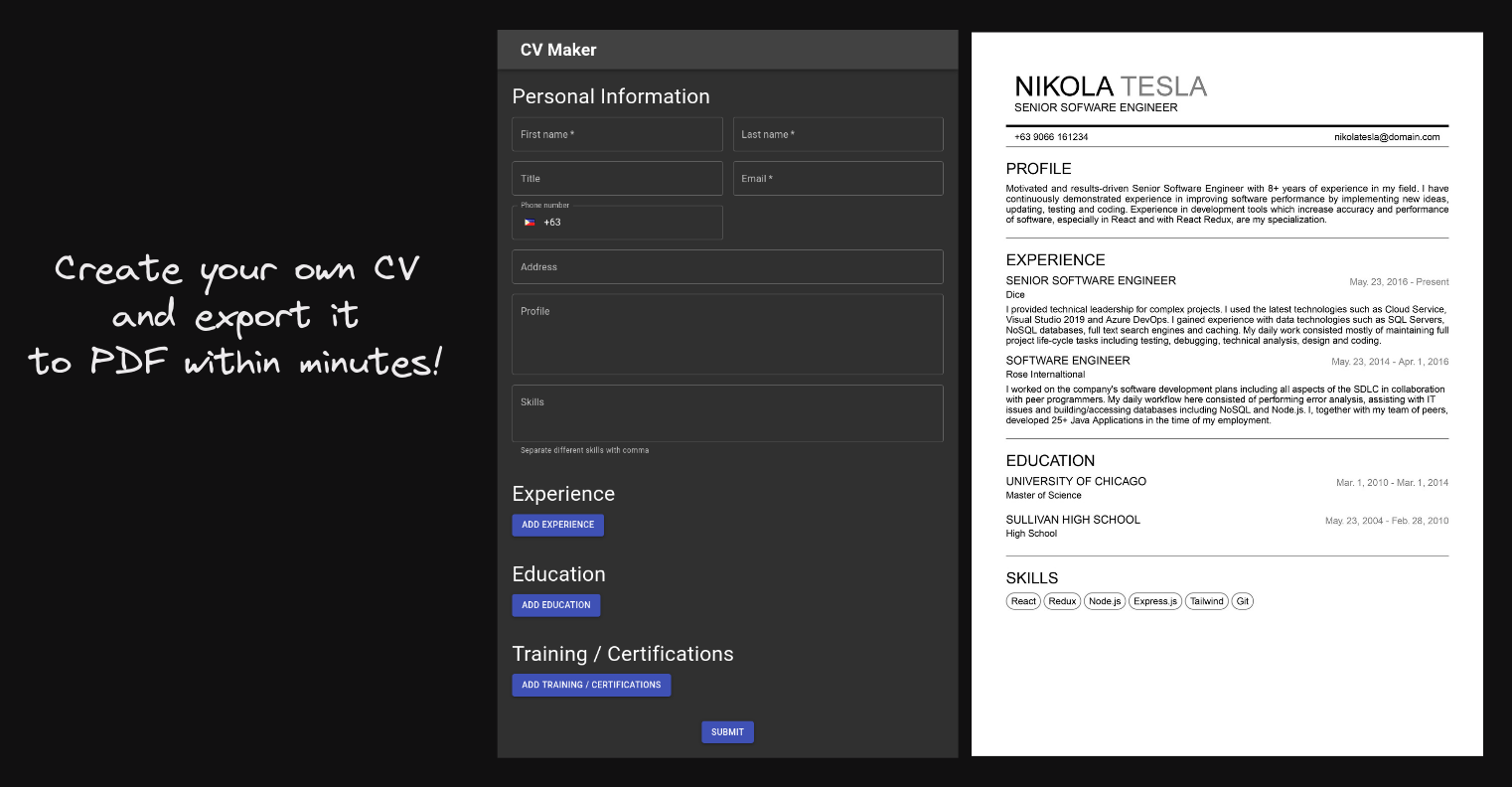Screen dimensions: 1512x787
Task: Click the PROFILE heading in CV preview
Action: coord(1038,169)
